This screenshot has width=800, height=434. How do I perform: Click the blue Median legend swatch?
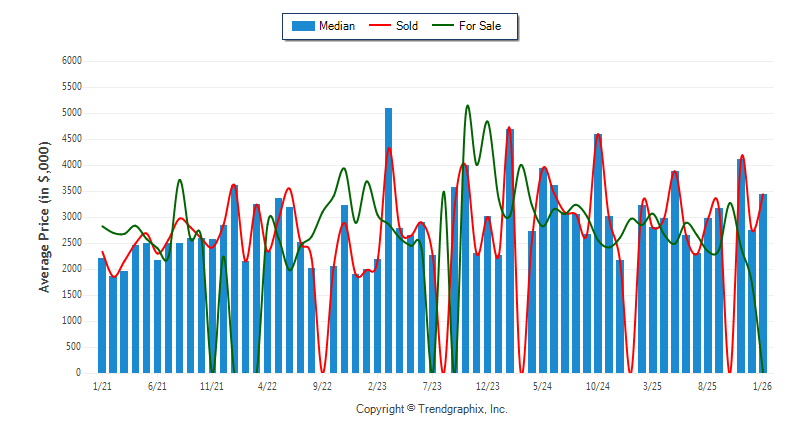302,26
